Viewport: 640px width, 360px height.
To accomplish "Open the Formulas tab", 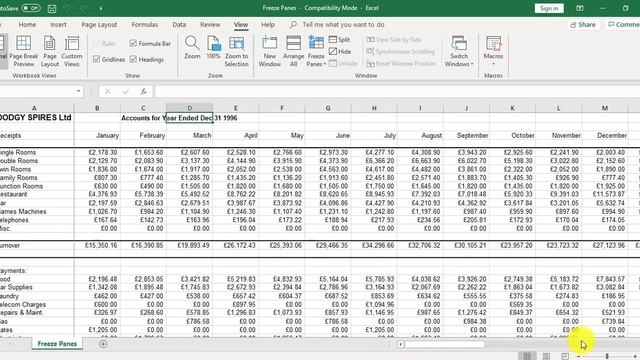I will pos(144,25).
